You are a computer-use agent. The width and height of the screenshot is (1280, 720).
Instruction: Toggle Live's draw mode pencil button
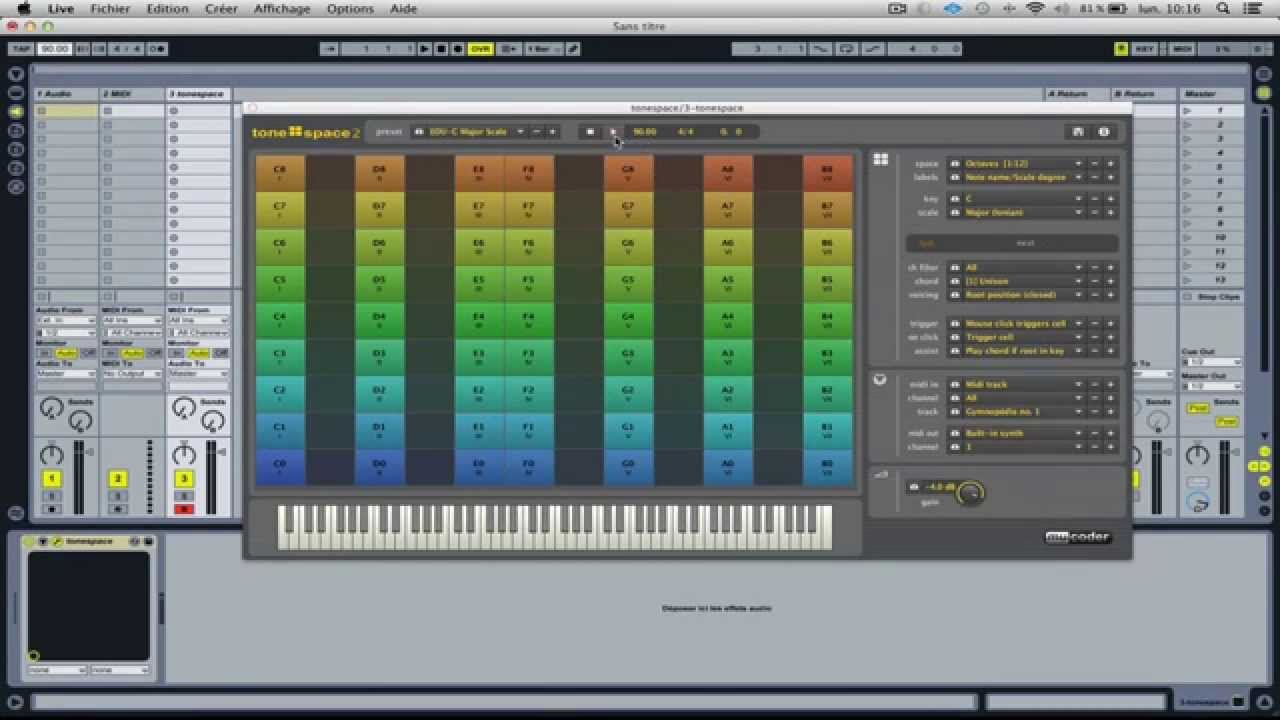coord(574,48)
